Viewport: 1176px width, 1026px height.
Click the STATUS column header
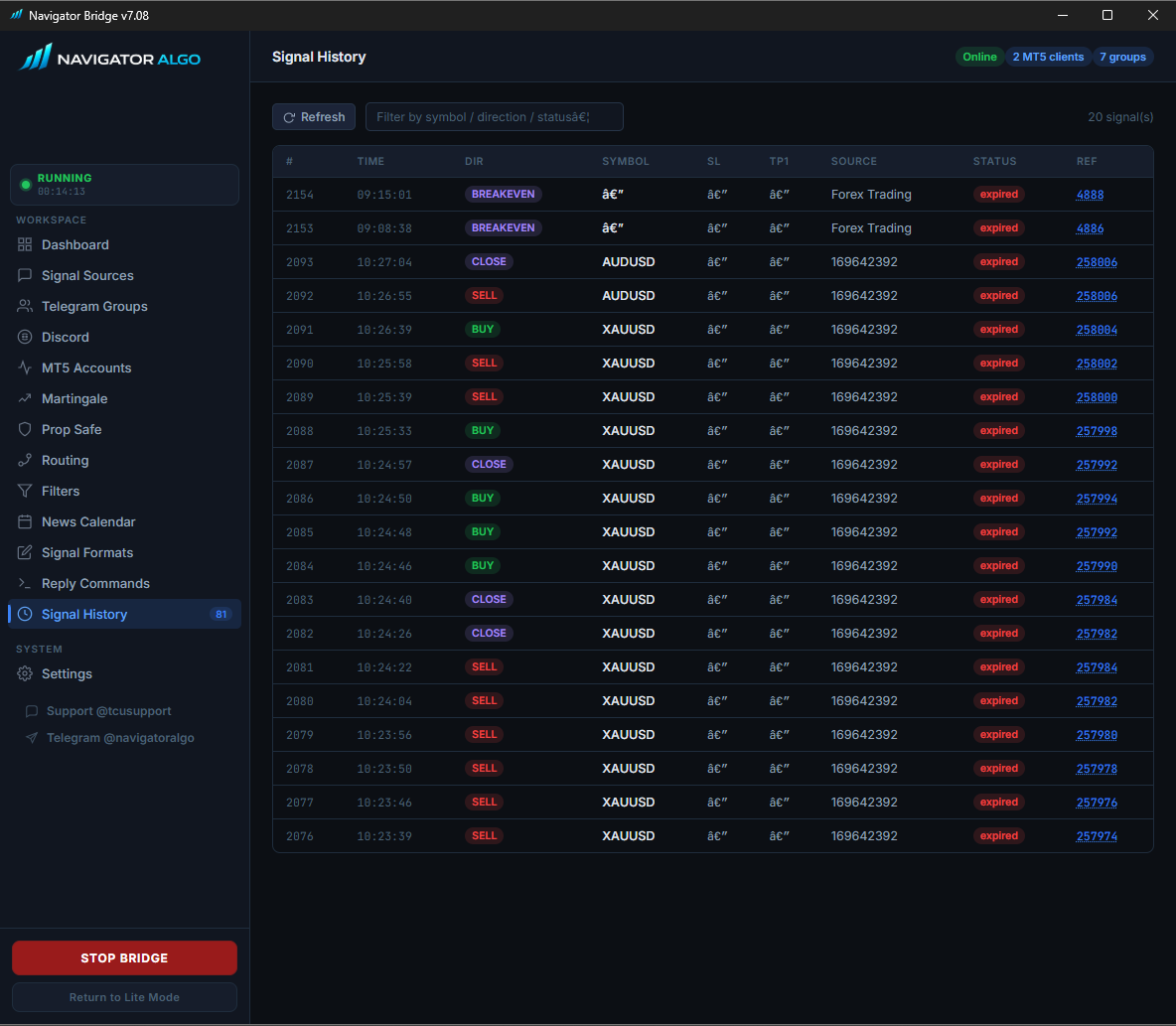point(994,161)
